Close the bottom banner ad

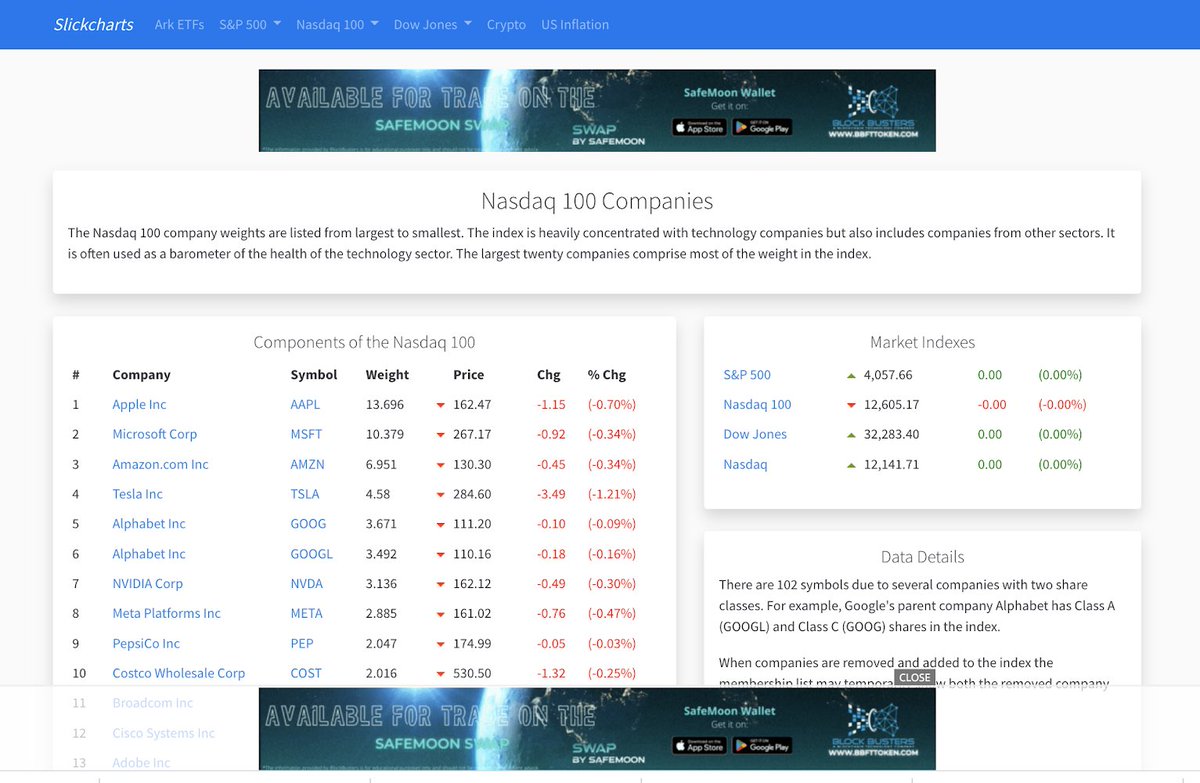tap(915, 677)
